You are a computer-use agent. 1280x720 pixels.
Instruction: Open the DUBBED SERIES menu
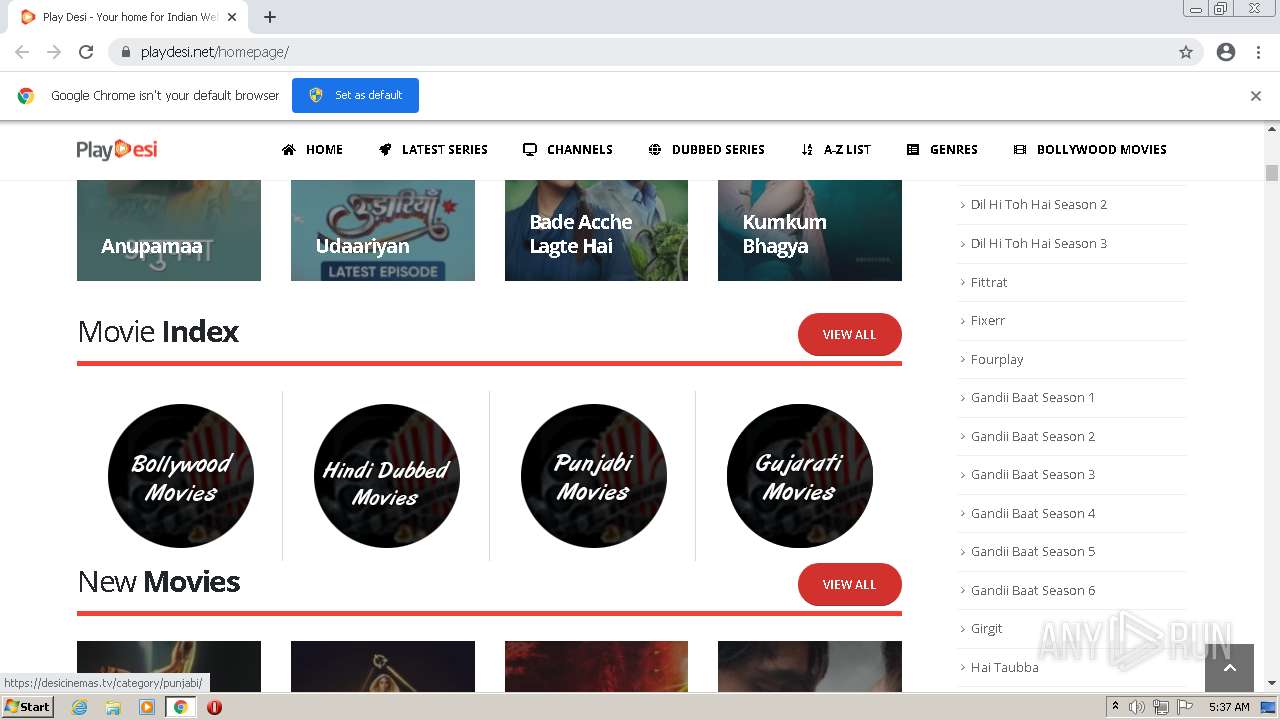707,150
